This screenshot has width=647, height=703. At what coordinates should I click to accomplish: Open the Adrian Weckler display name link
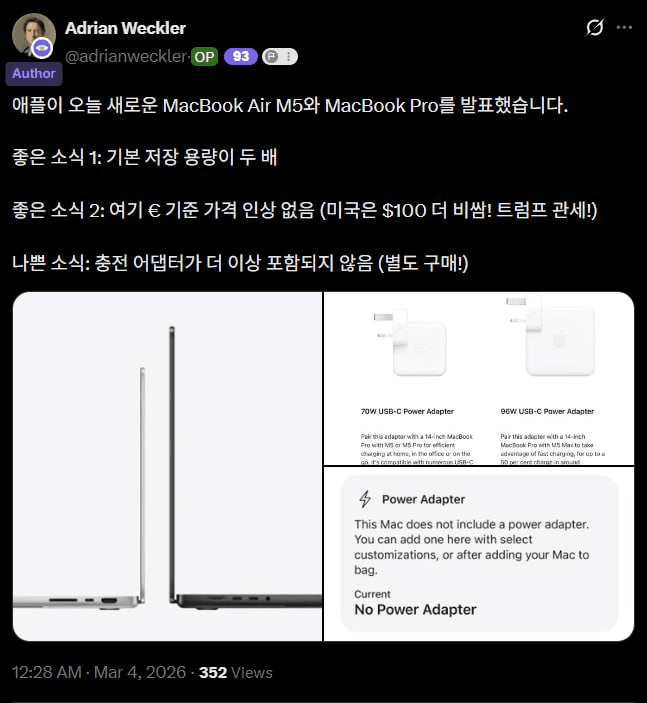pyautogui.click(x=126, y=28)
